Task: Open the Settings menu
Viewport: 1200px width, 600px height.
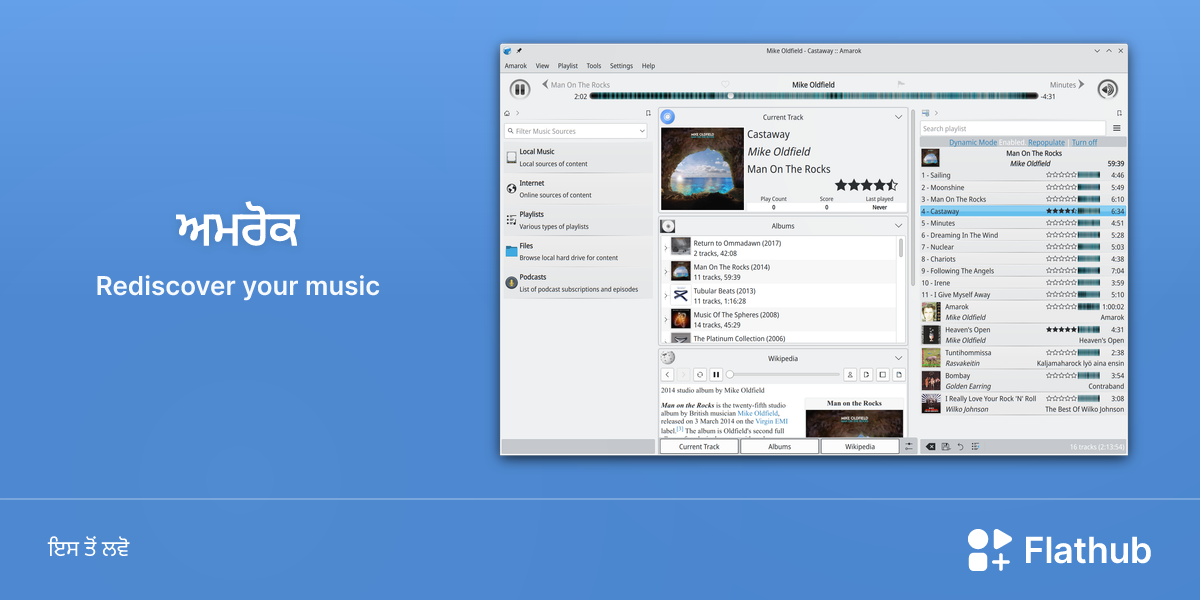Action: coord(621,66)
